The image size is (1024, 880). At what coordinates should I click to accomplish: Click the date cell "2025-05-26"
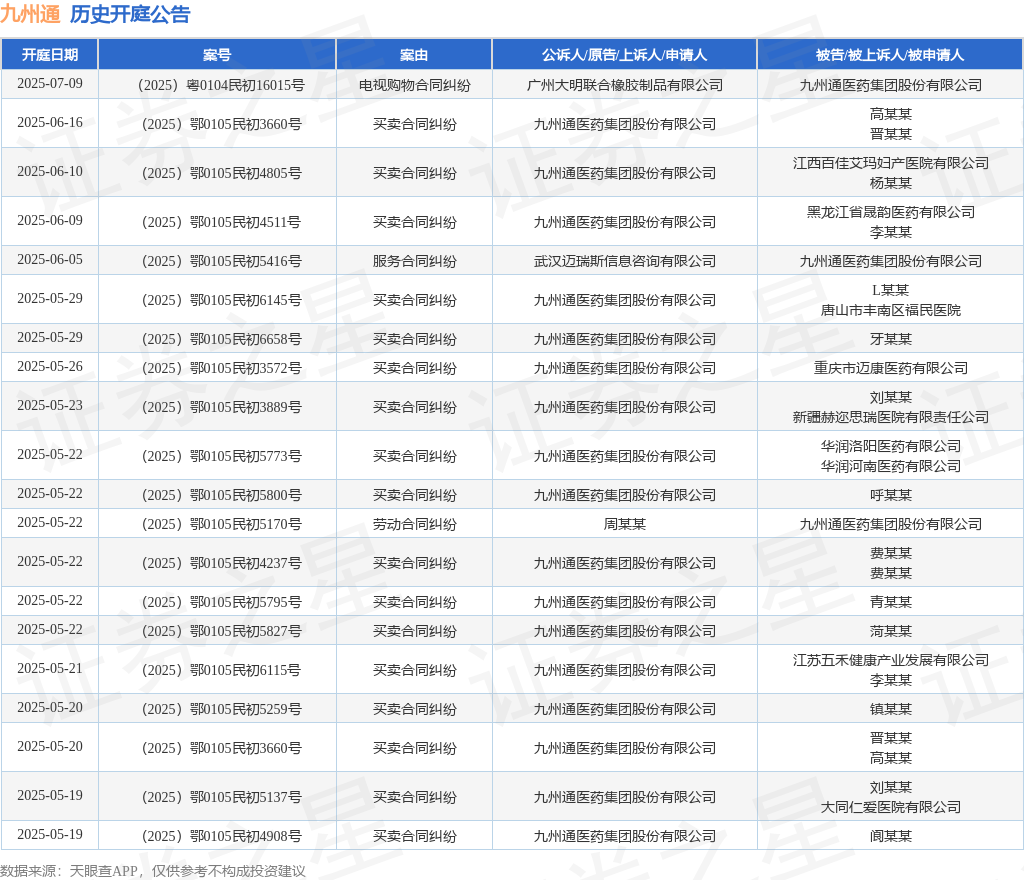50,367
